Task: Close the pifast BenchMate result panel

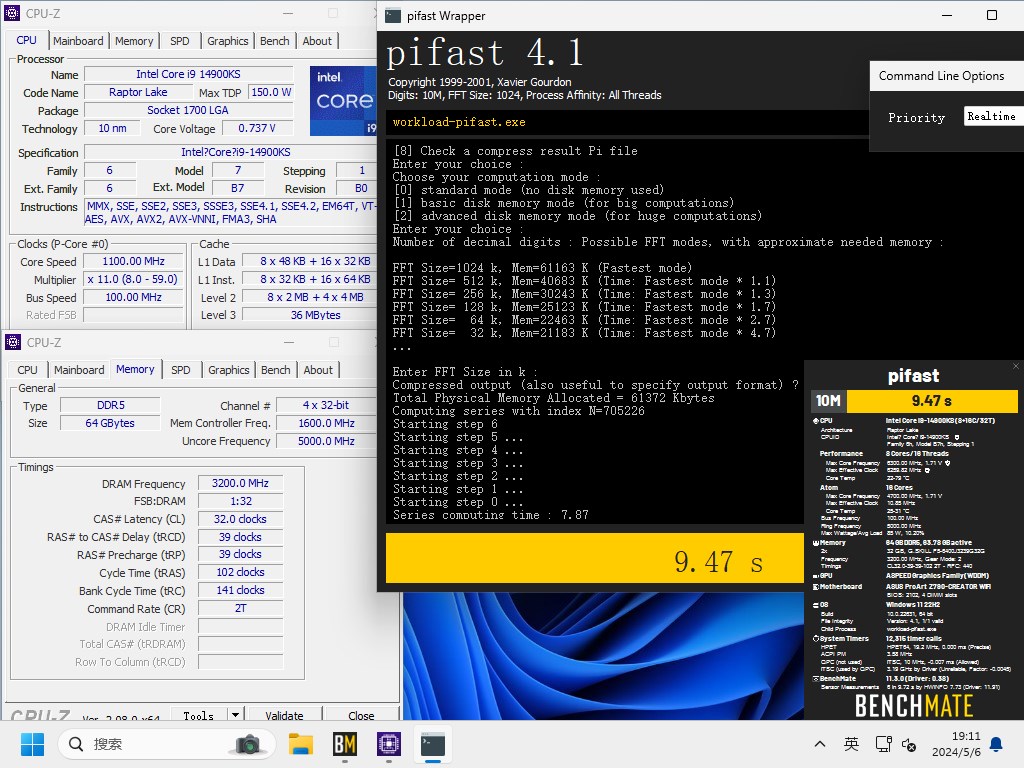Action: pos(1016,366)
